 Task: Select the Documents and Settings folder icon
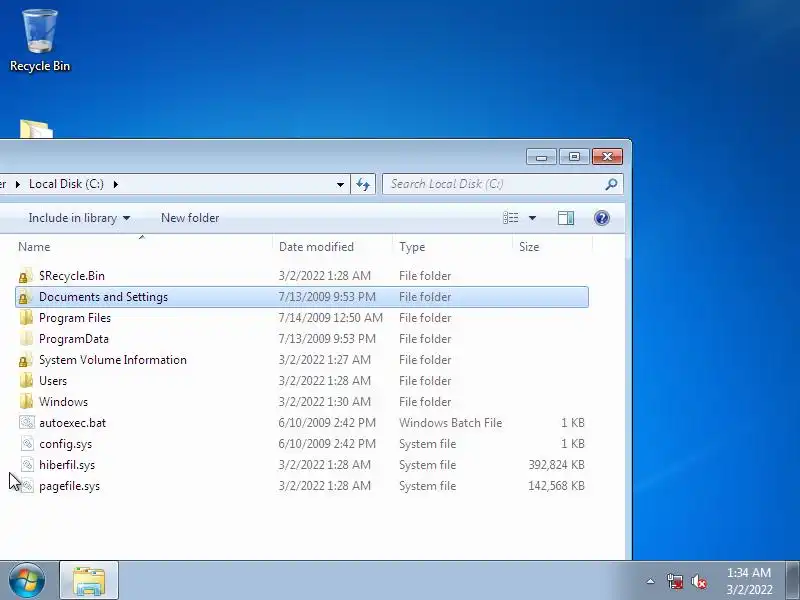25,297
